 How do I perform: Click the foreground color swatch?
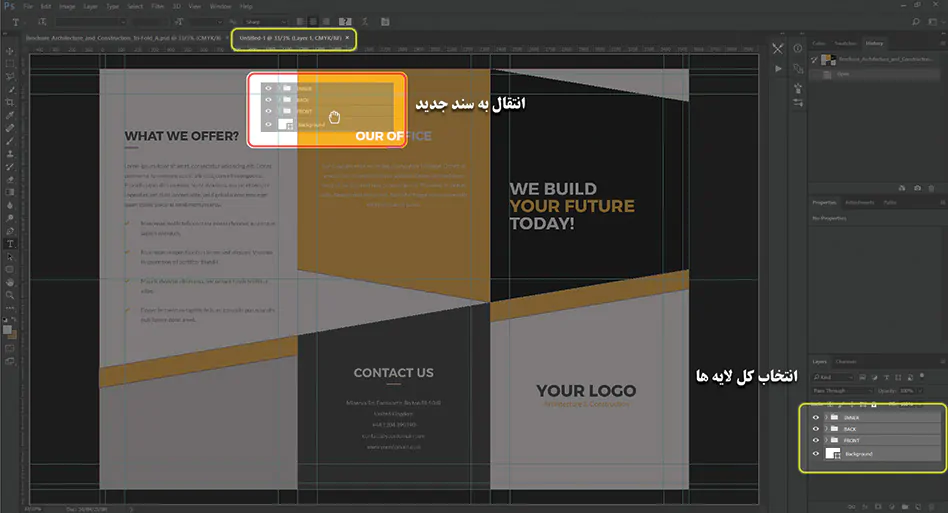7,329
